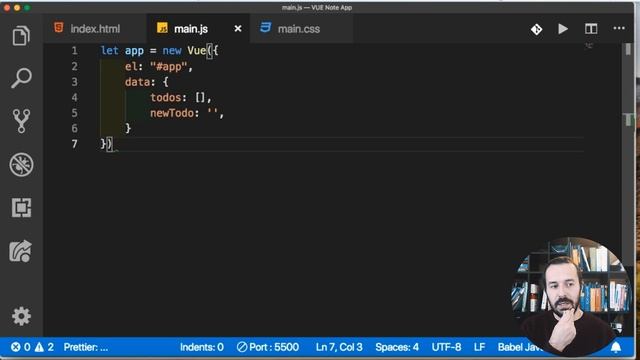Click the error X icon in status bar

point(16,347)
